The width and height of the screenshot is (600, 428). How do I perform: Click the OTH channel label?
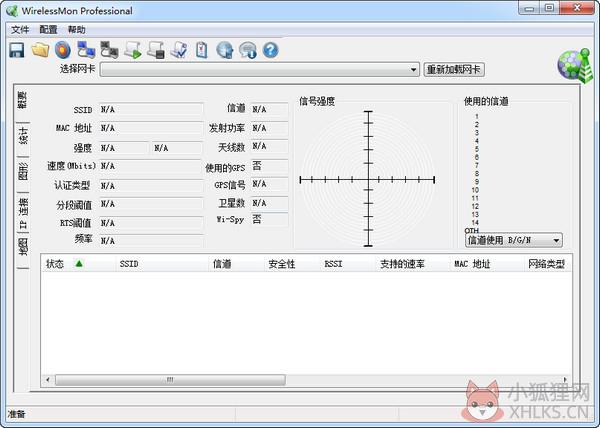(471, 231)
